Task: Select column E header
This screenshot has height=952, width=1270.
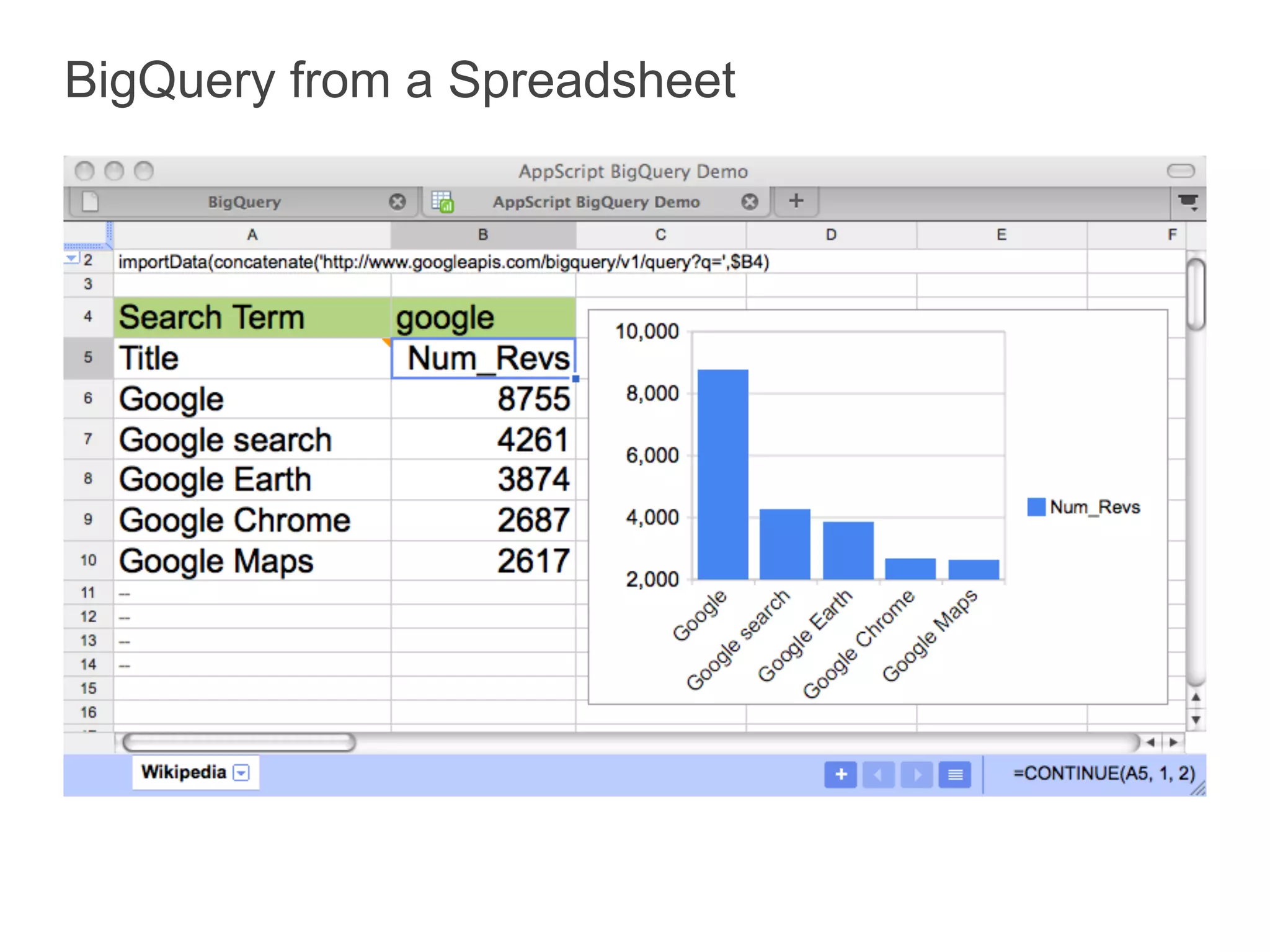Action: click(x=1001, y=235)
